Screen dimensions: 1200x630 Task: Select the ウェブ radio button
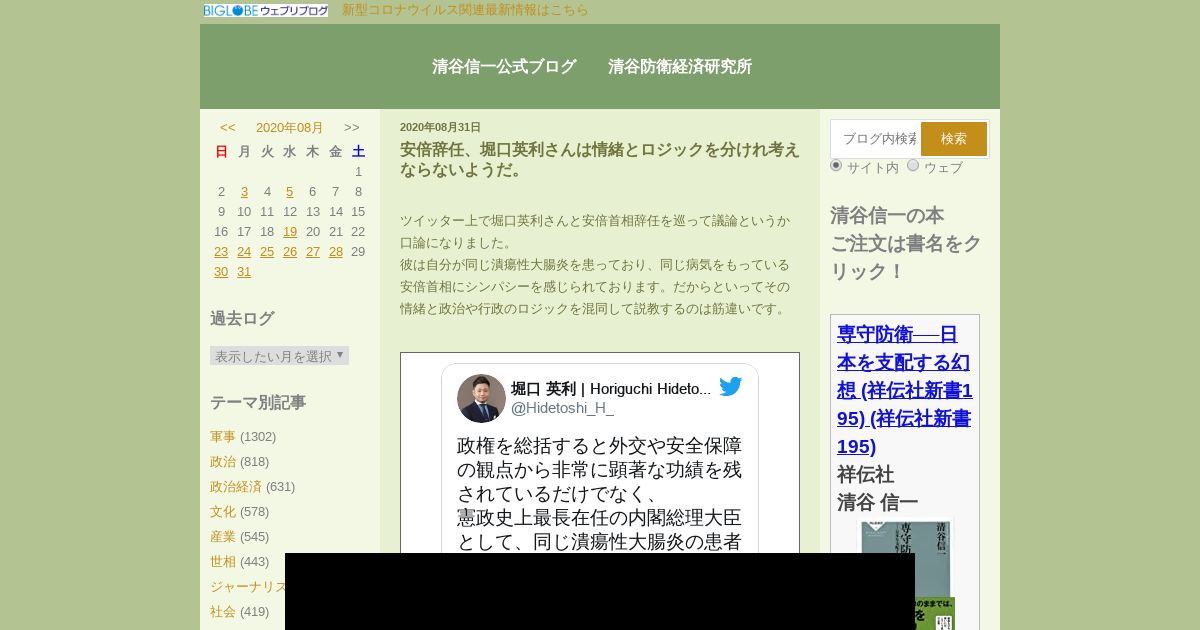(913, 166)
